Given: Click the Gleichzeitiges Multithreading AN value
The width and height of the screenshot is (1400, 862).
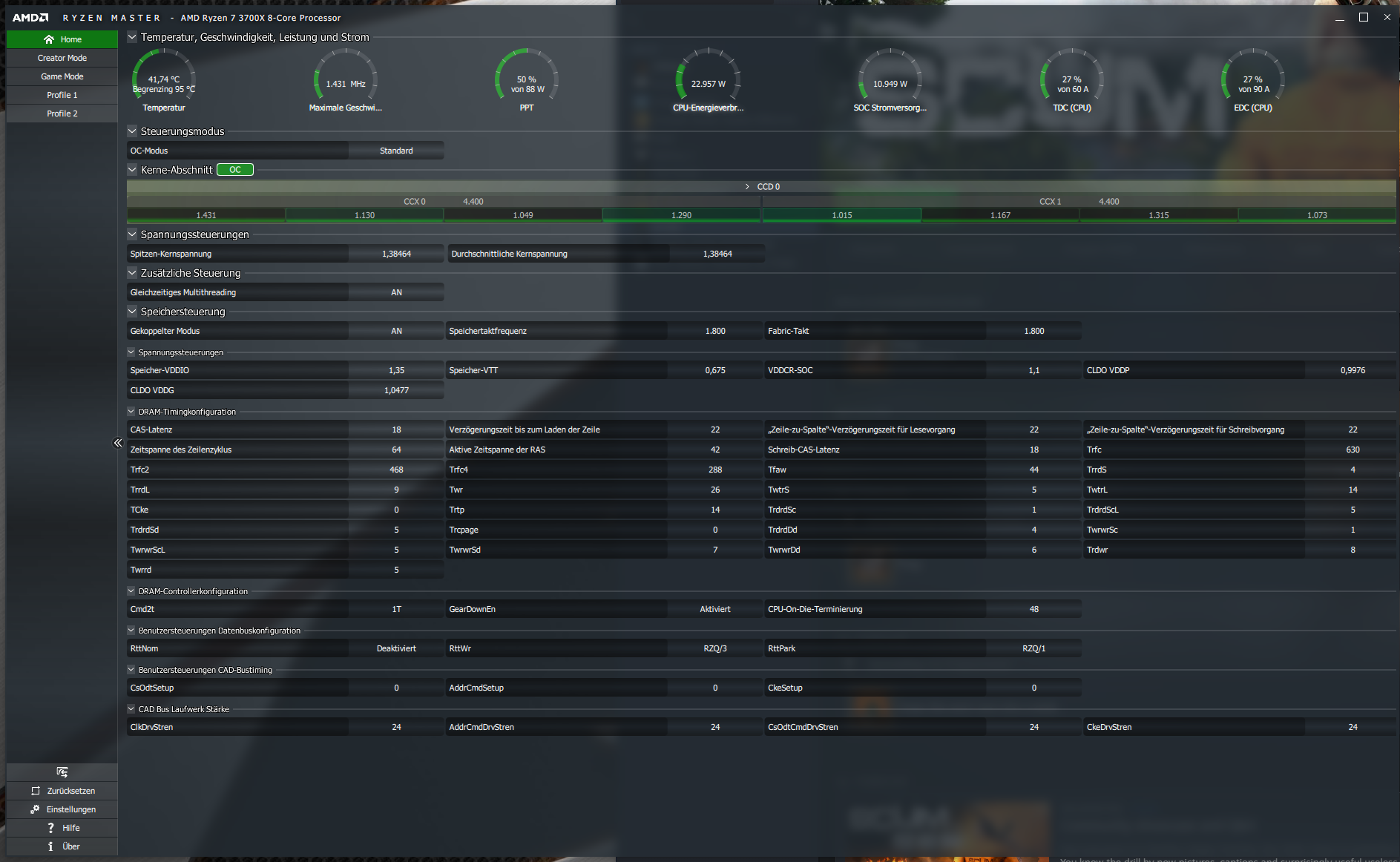Looking at the screenshot, I should (x=396, y=292).
